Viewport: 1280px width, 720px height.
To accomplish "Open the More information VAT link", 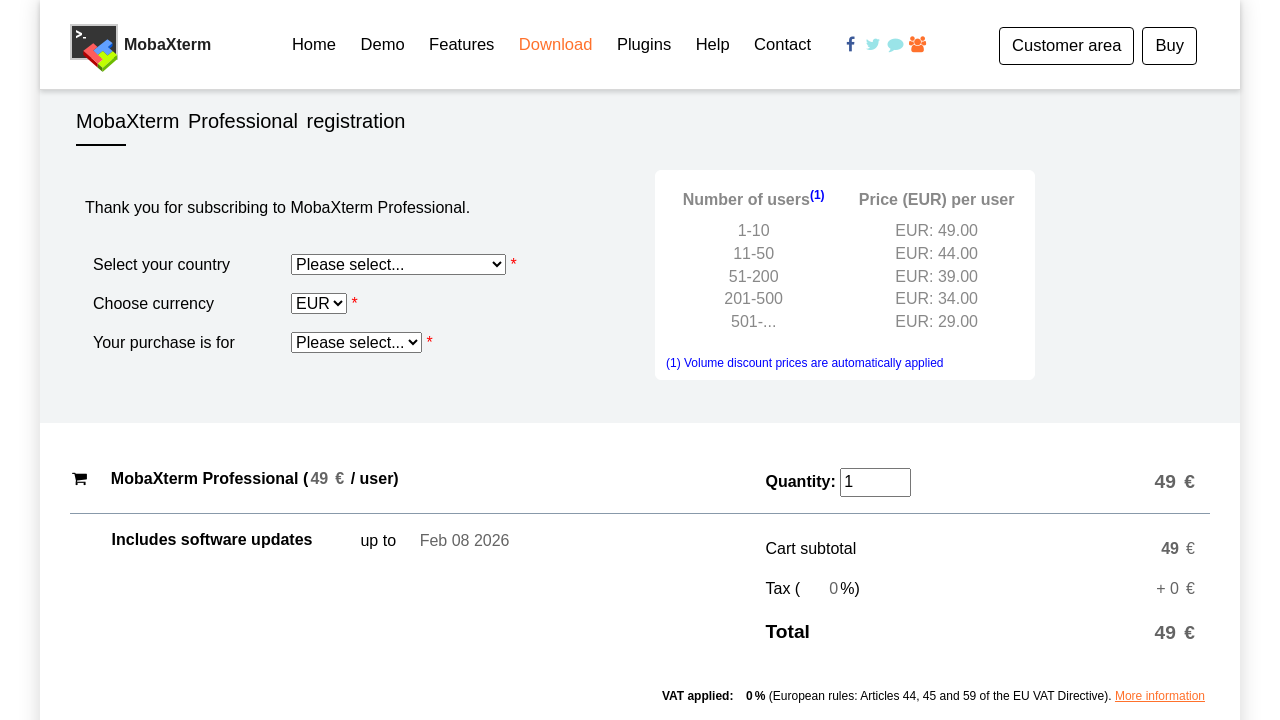I will click(1159, 696).
